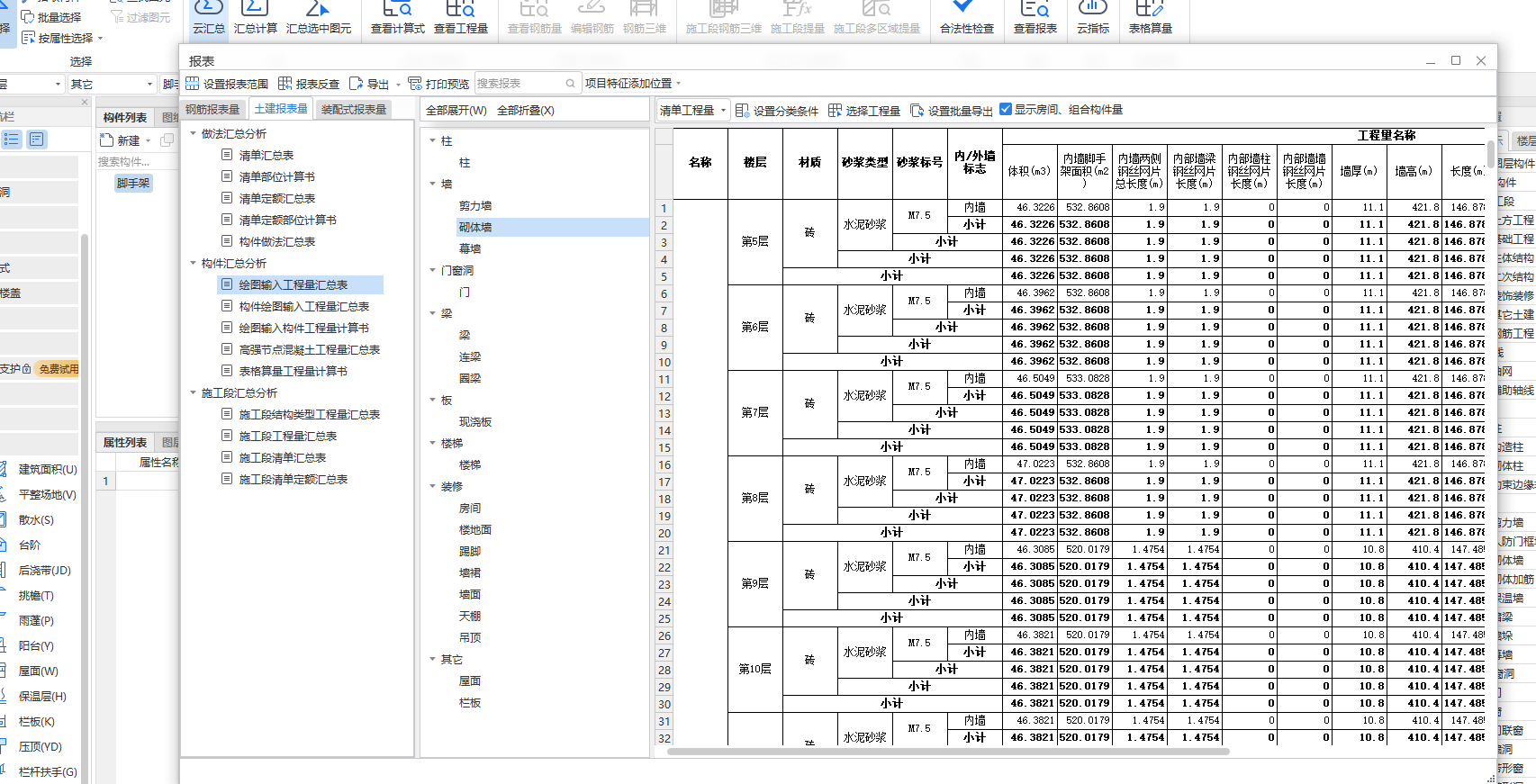Click 第5层 floor cell in table
The width and height of the screenshot is (1536, 784).
coord(754,241)
